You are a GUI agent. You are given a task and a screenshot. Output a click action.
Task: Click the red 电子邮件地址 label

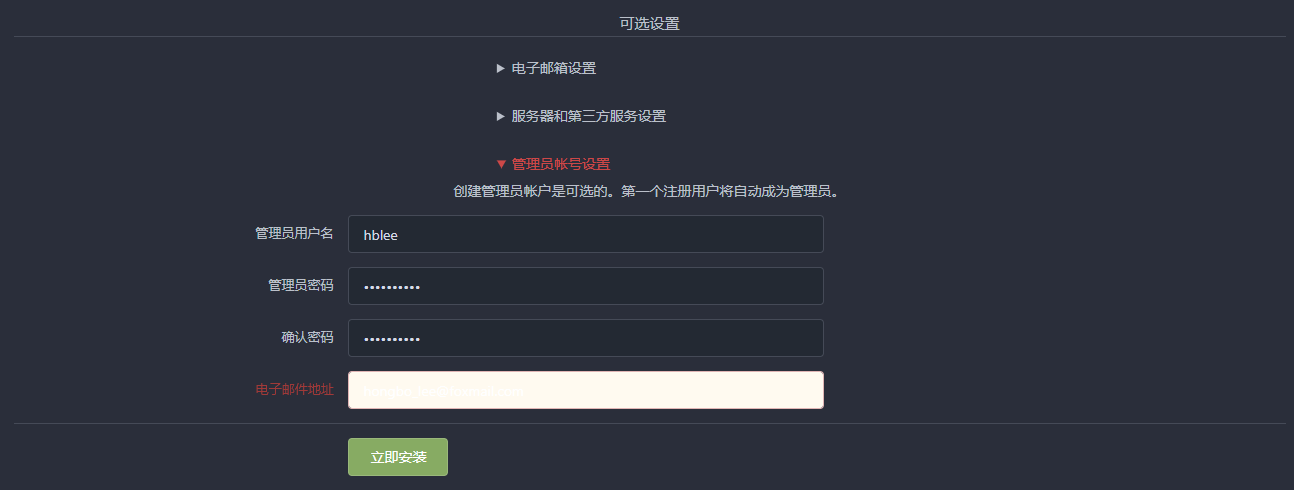(x=295, y=390)
